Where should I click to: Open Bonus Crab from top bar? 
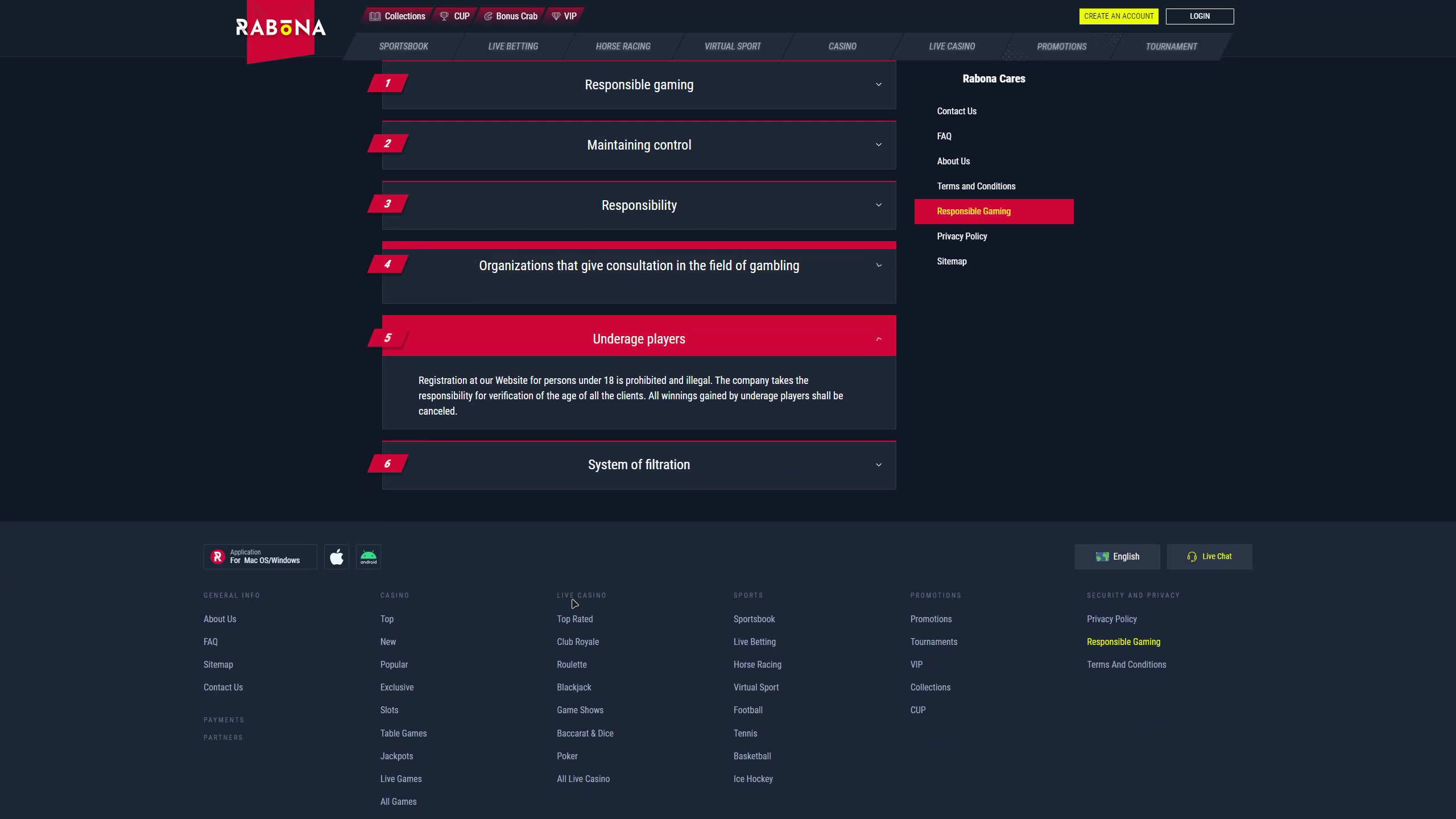(x=511, y=16)
